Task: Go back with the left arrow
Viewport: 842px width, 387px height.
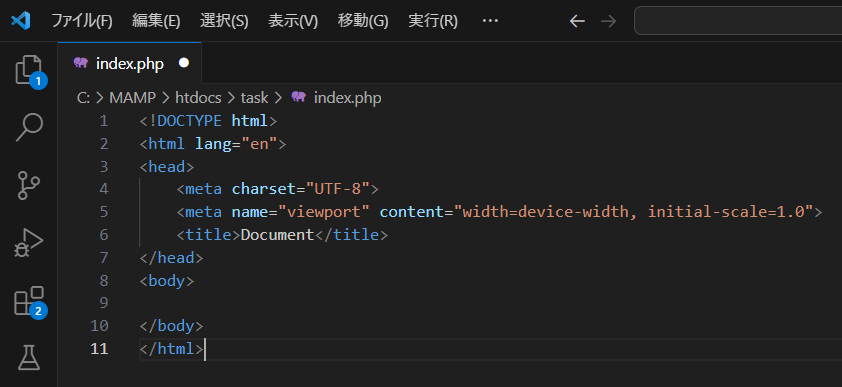Action: point(577,21)
